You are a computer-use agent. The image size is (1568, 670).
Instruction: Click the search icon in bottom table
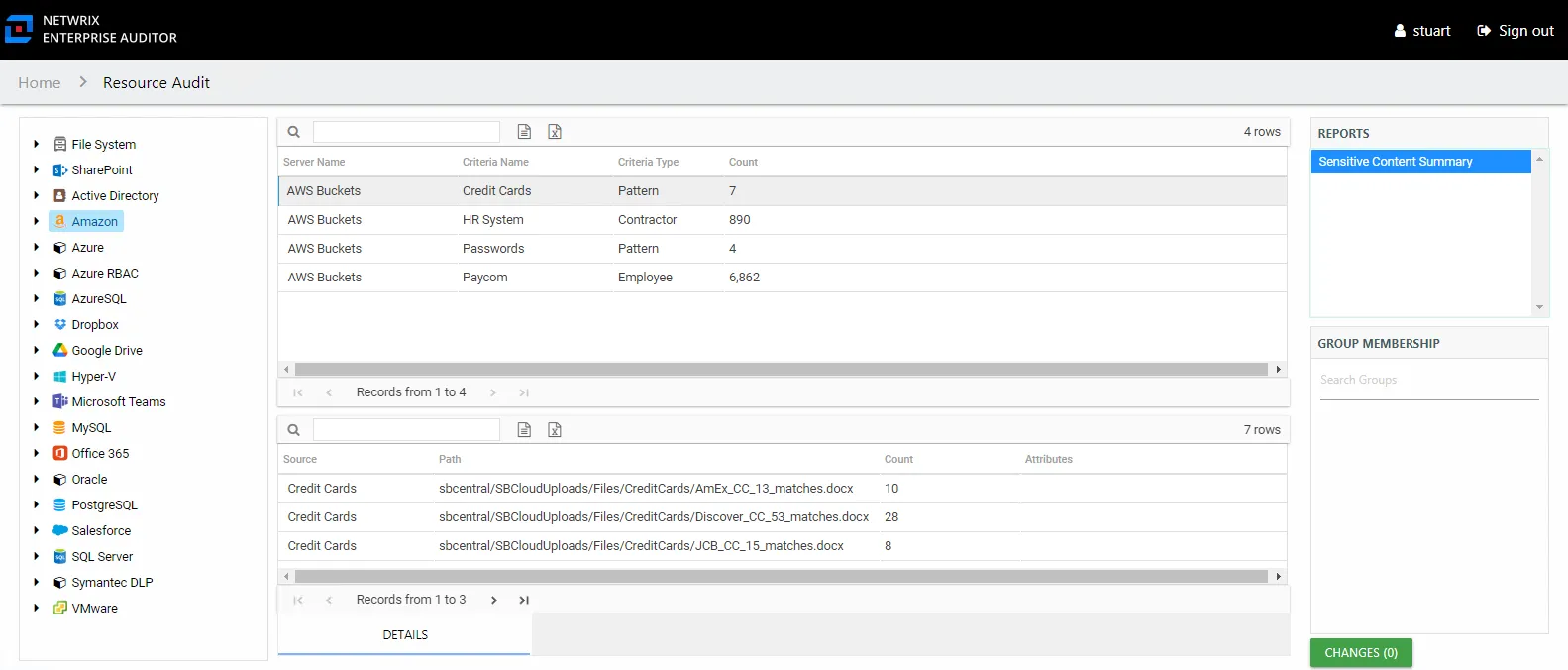pos(294,430)
